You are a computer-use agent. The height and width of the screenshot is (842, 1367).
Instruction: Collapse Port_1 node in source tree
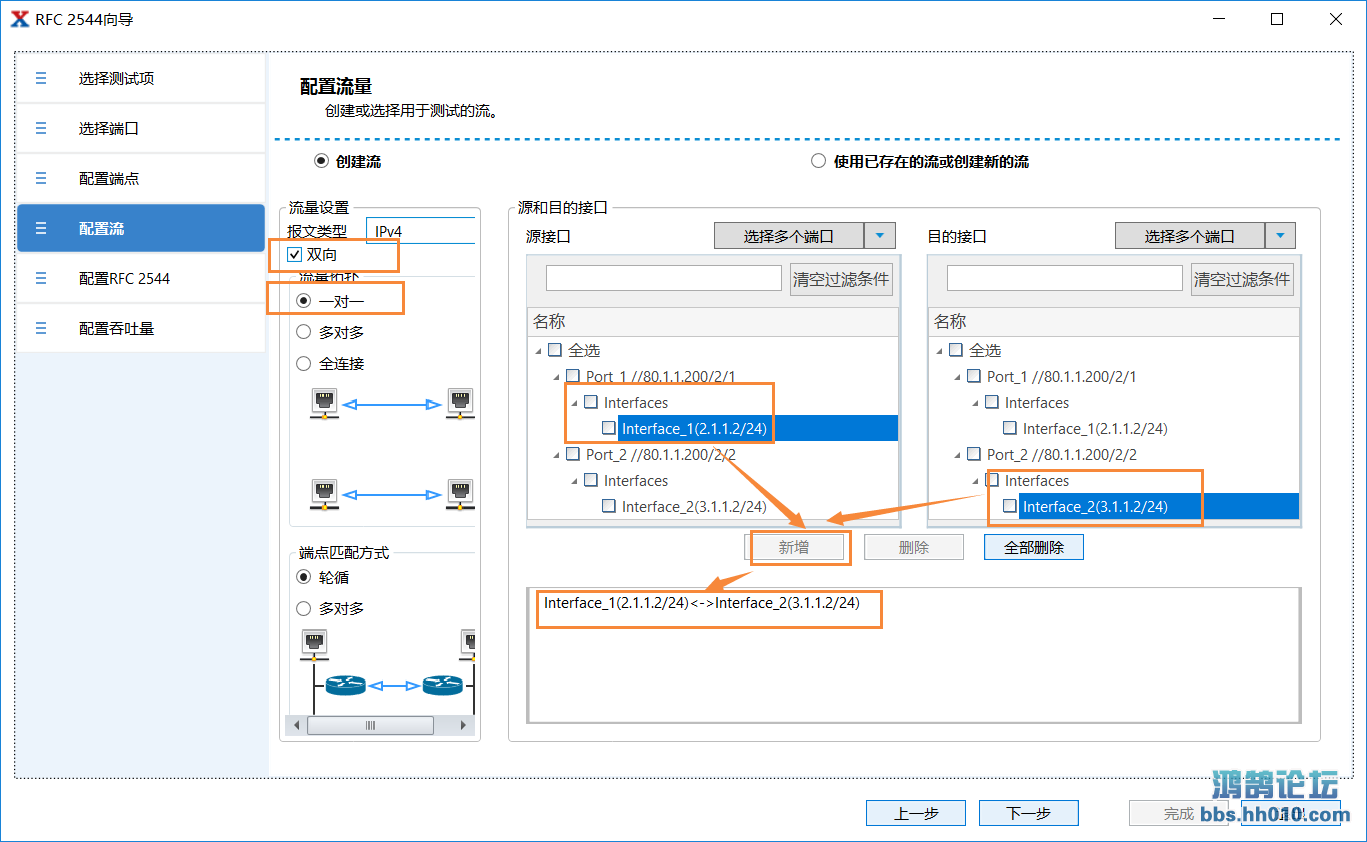(558, 376)
